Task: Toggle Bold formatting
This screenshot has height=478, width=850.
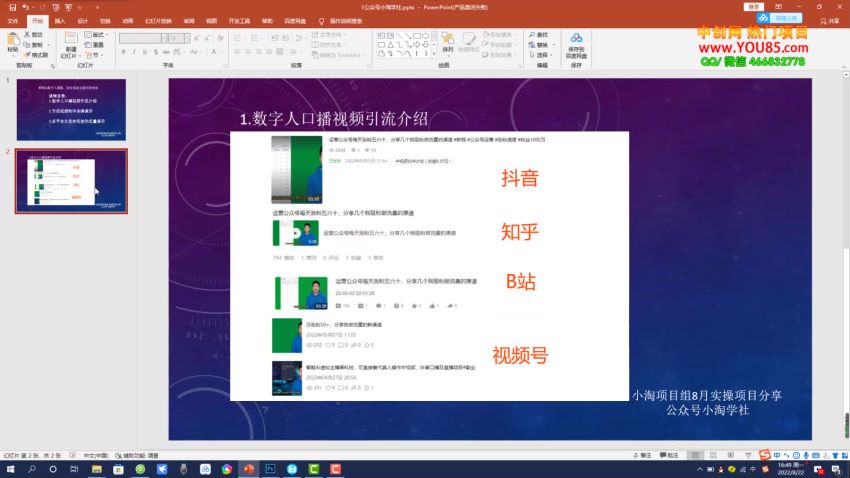Action: pos(124,52)
